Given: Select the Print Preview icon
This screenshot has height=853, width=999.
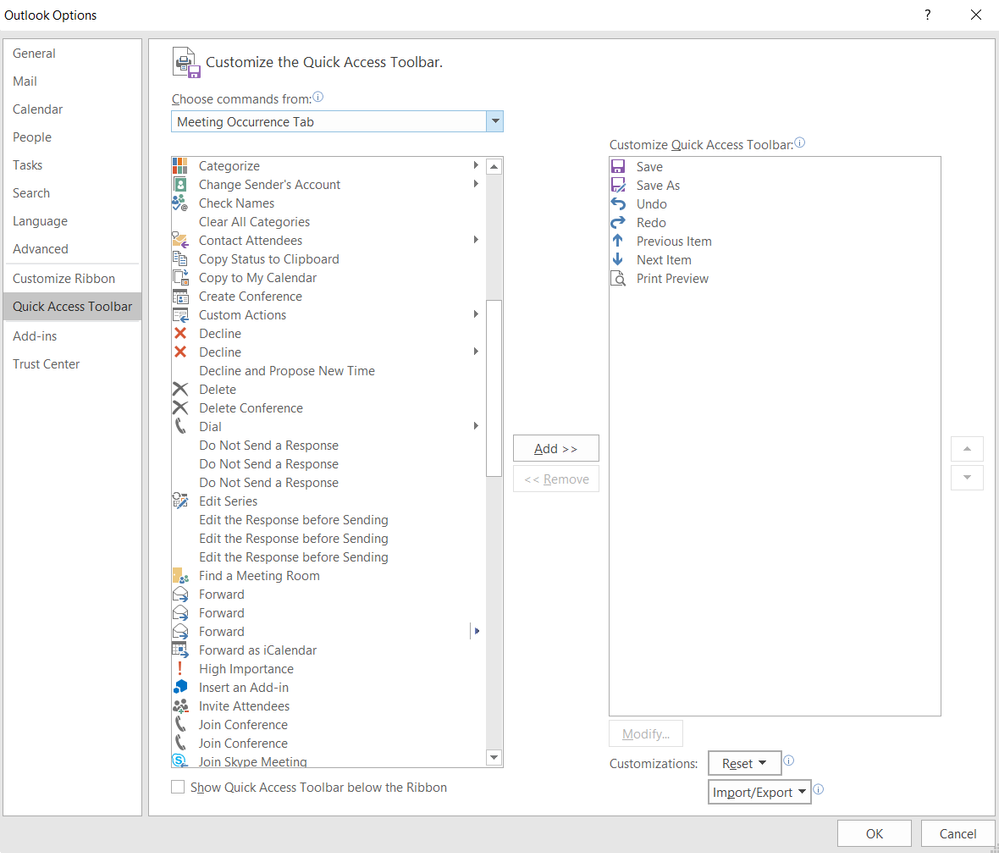Looking at the screenshot, I should pos(618,278).
